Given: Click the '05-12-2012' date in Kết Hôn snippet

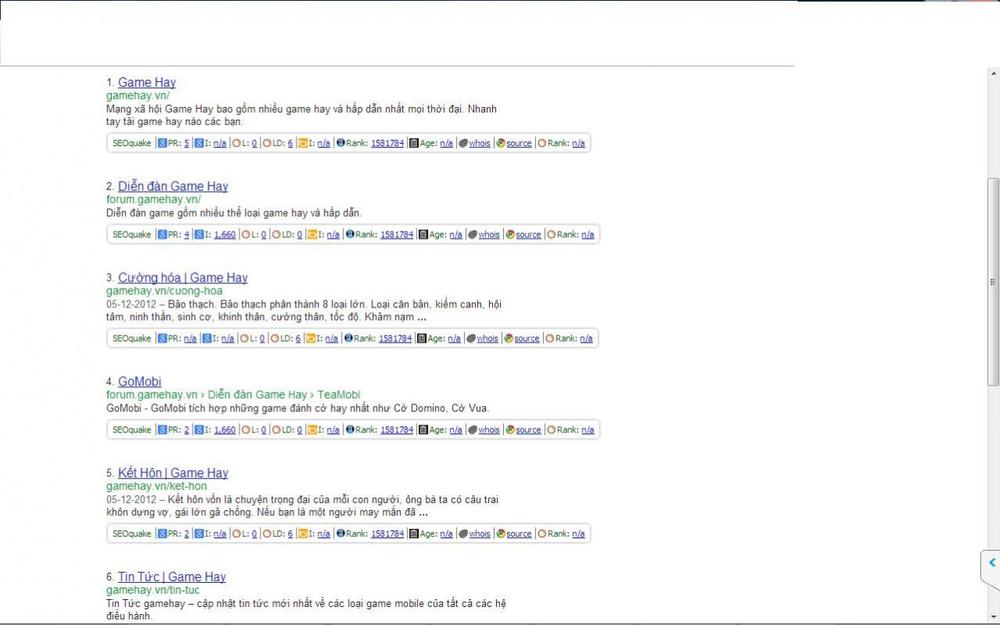Looking at the screenshot, I should pyautogui.click(x=131, y=499).
